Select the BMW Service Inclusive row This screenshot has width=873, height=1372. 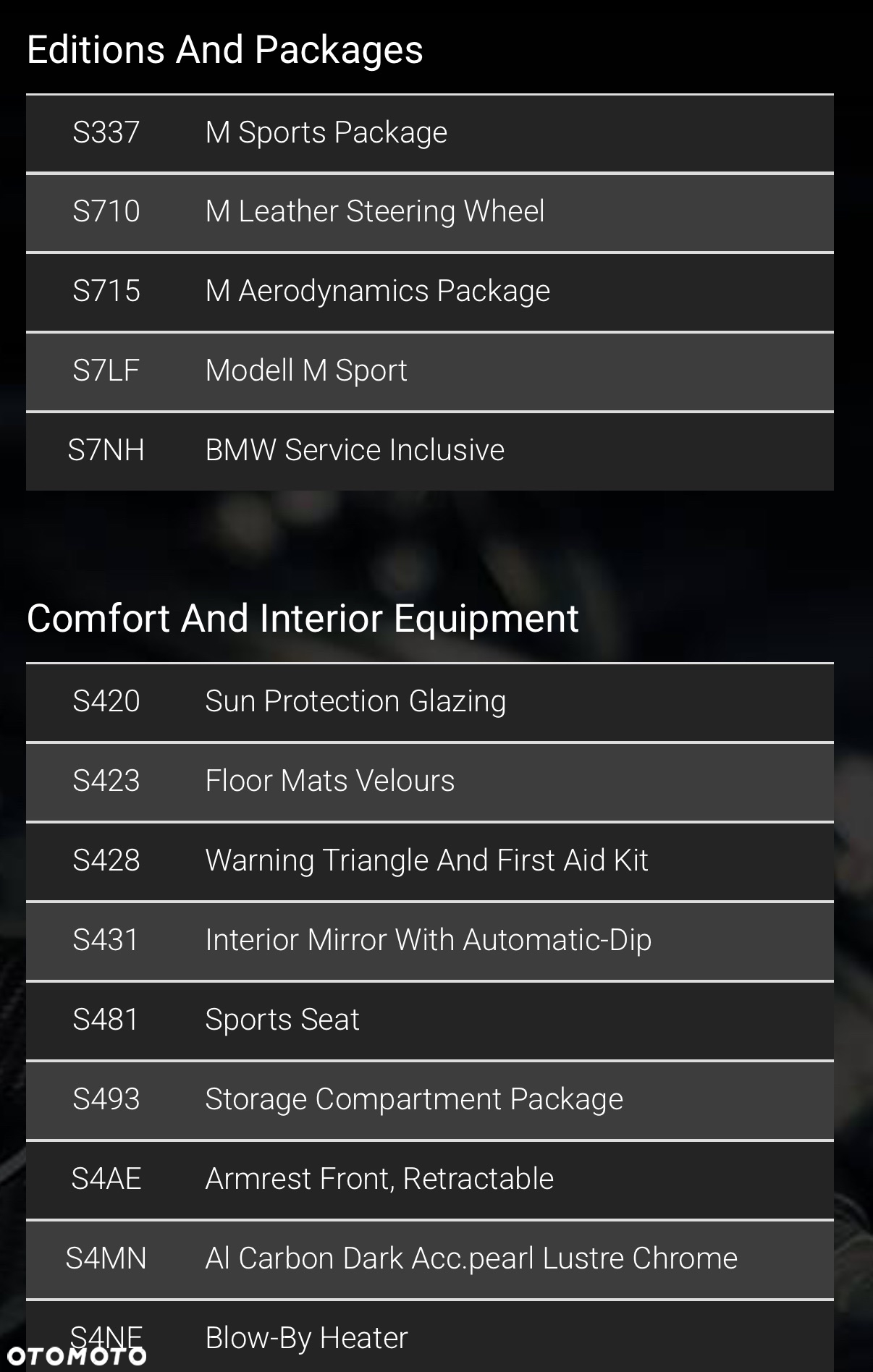(x=430, y=452)
